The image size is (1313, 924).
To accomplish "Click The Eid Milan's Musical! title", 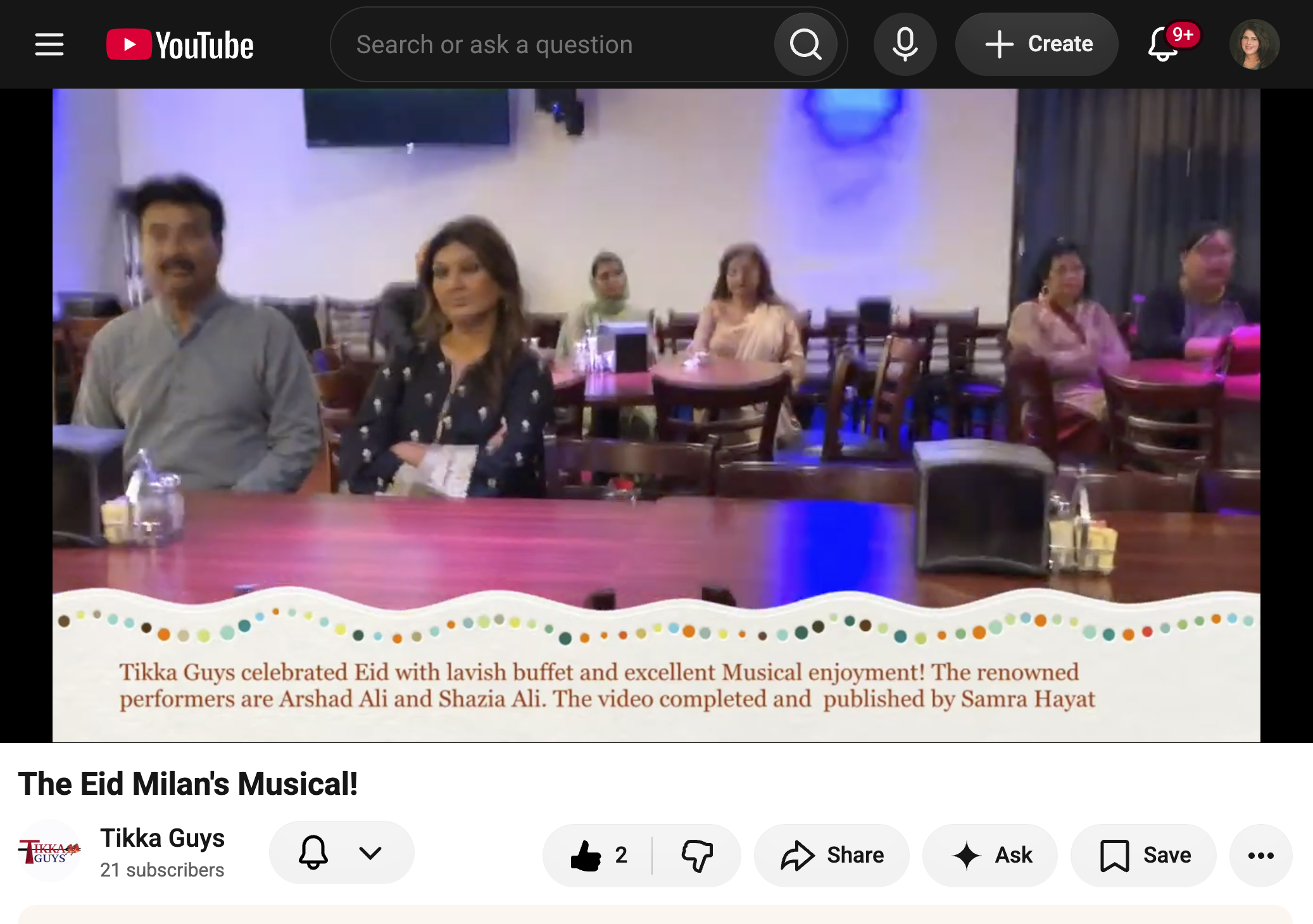I will click(187, 784).
